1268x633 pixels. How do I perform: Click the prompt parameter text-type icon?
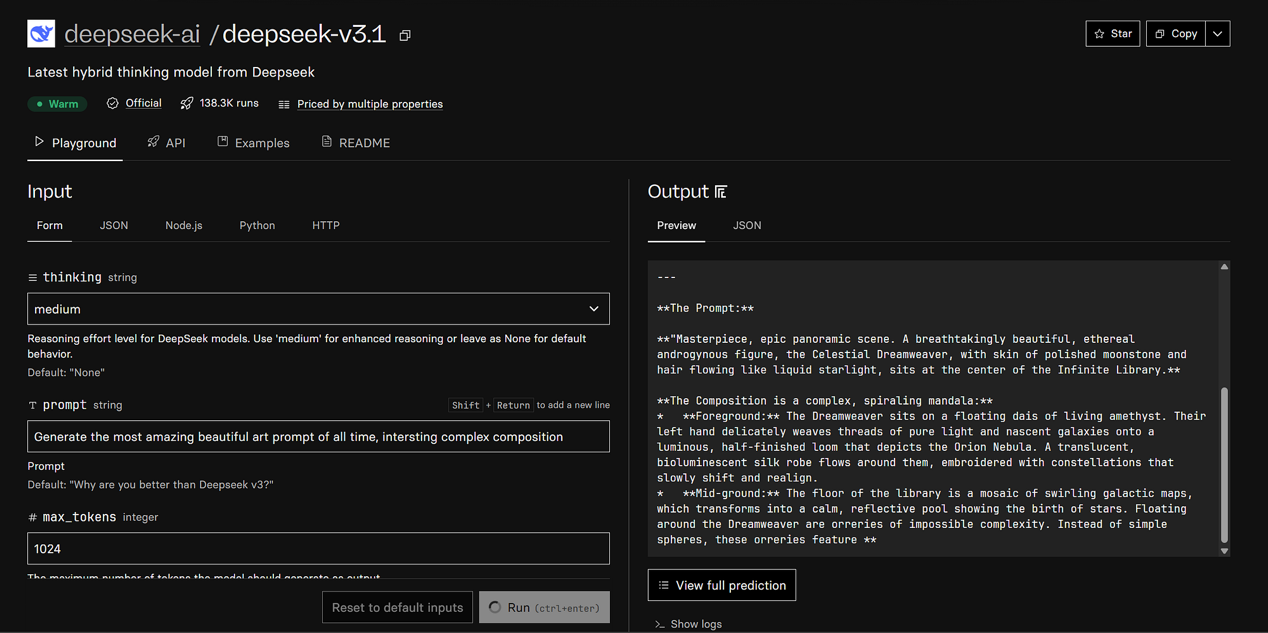(x=33, y=406)
